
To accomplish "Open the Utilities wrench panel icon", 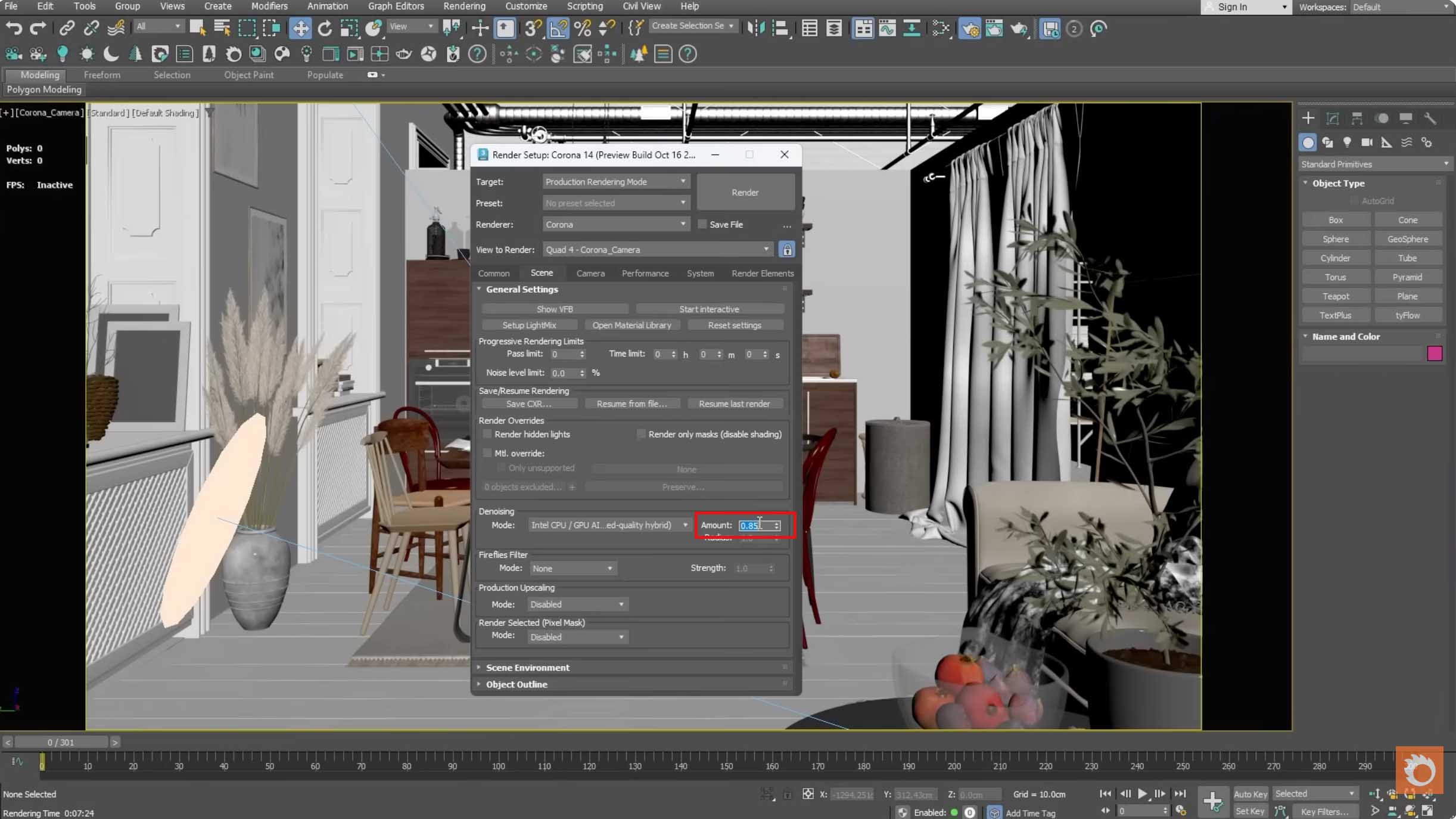I will click(x=1430, y=118).
